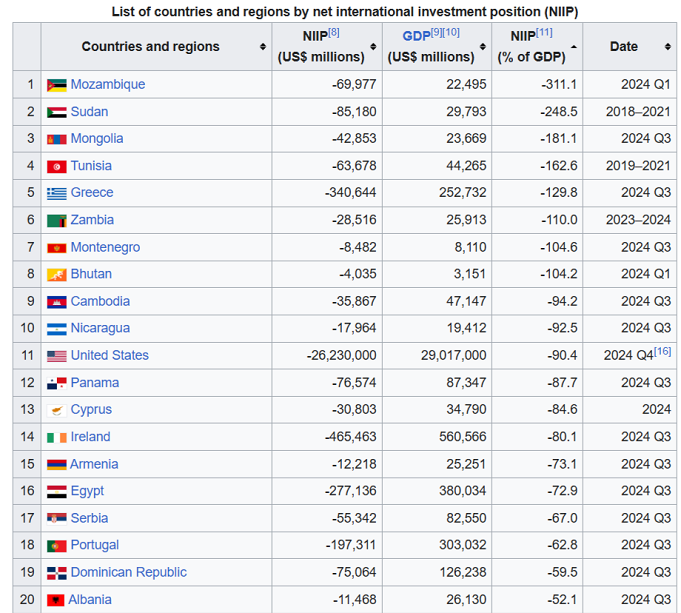Click the table caption about NIIP list
The height and width of the screenshot is (613, 681).
(x=345, y=12)
